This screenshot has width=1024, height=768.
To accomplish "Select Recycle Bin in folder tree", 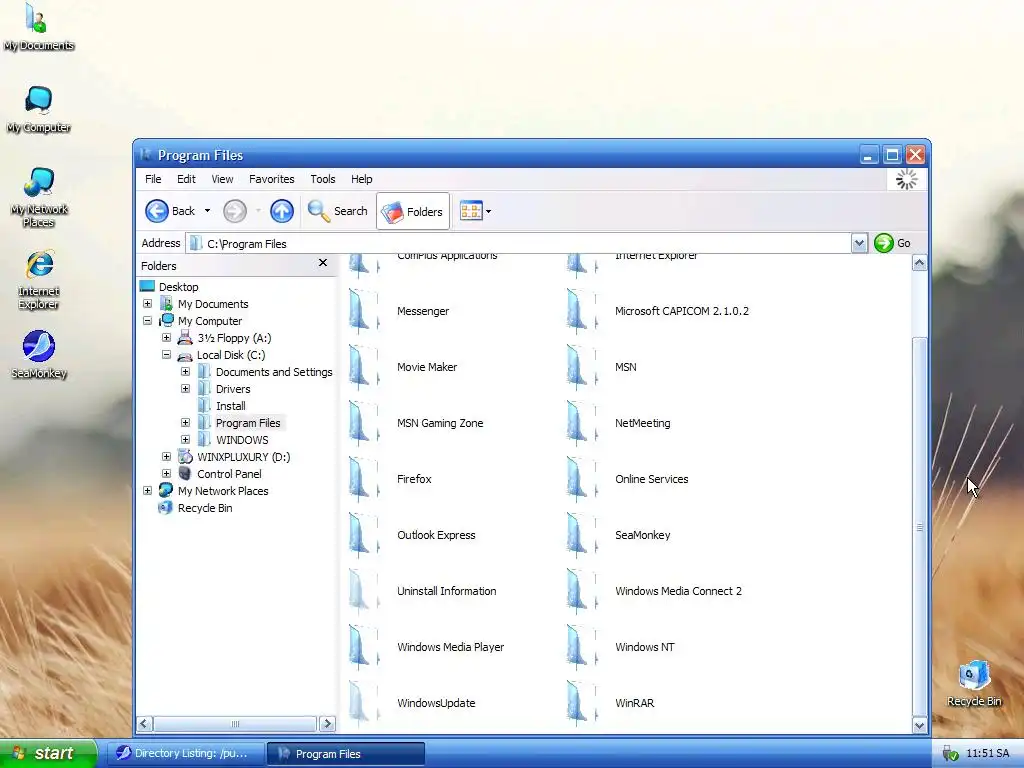I will [204, 507].
